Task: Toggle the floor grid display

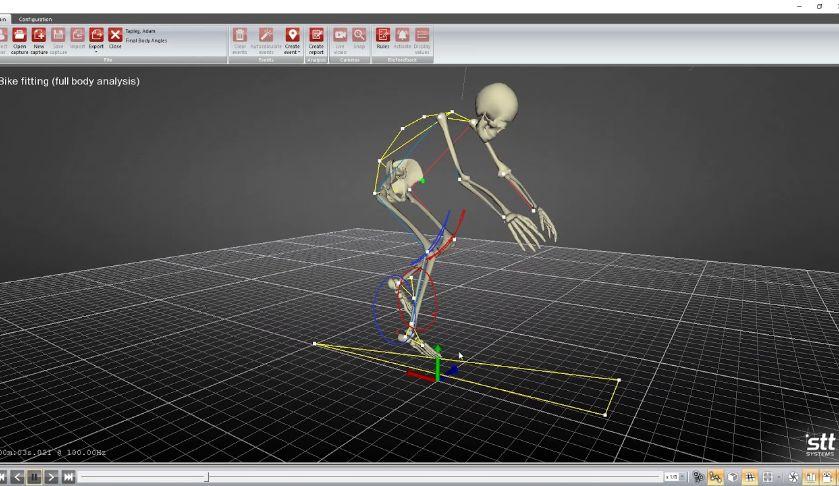Action: (750, 476)
